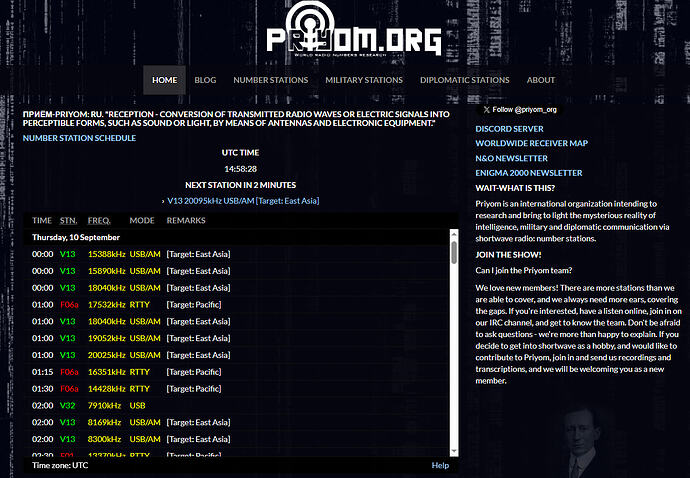
Task: Click the UTC time 14:58:28 display
Action: [240, 169]
